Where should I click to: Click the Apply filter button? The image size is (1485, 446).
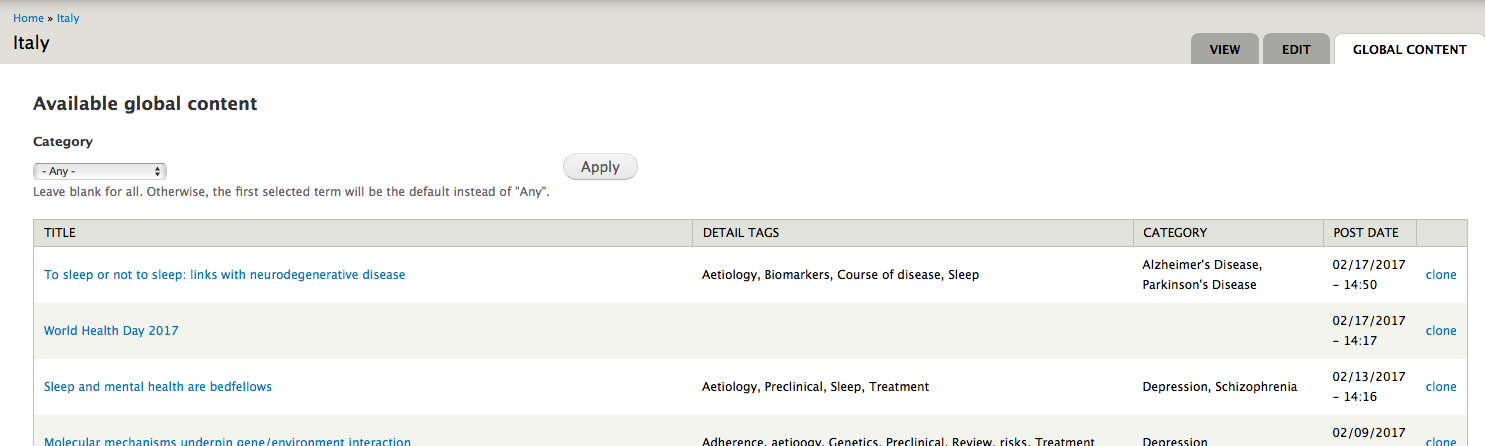600,167
